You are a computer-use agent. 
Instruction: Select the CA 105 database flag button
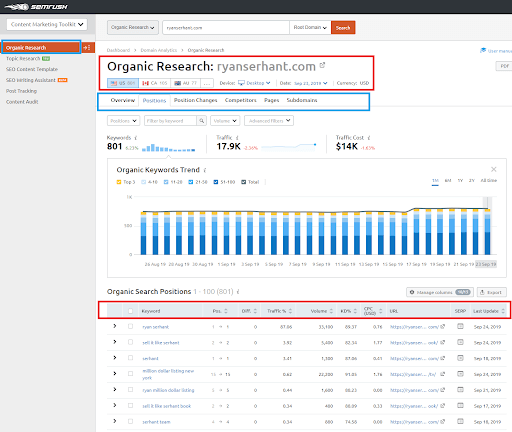tap(155, 83)
